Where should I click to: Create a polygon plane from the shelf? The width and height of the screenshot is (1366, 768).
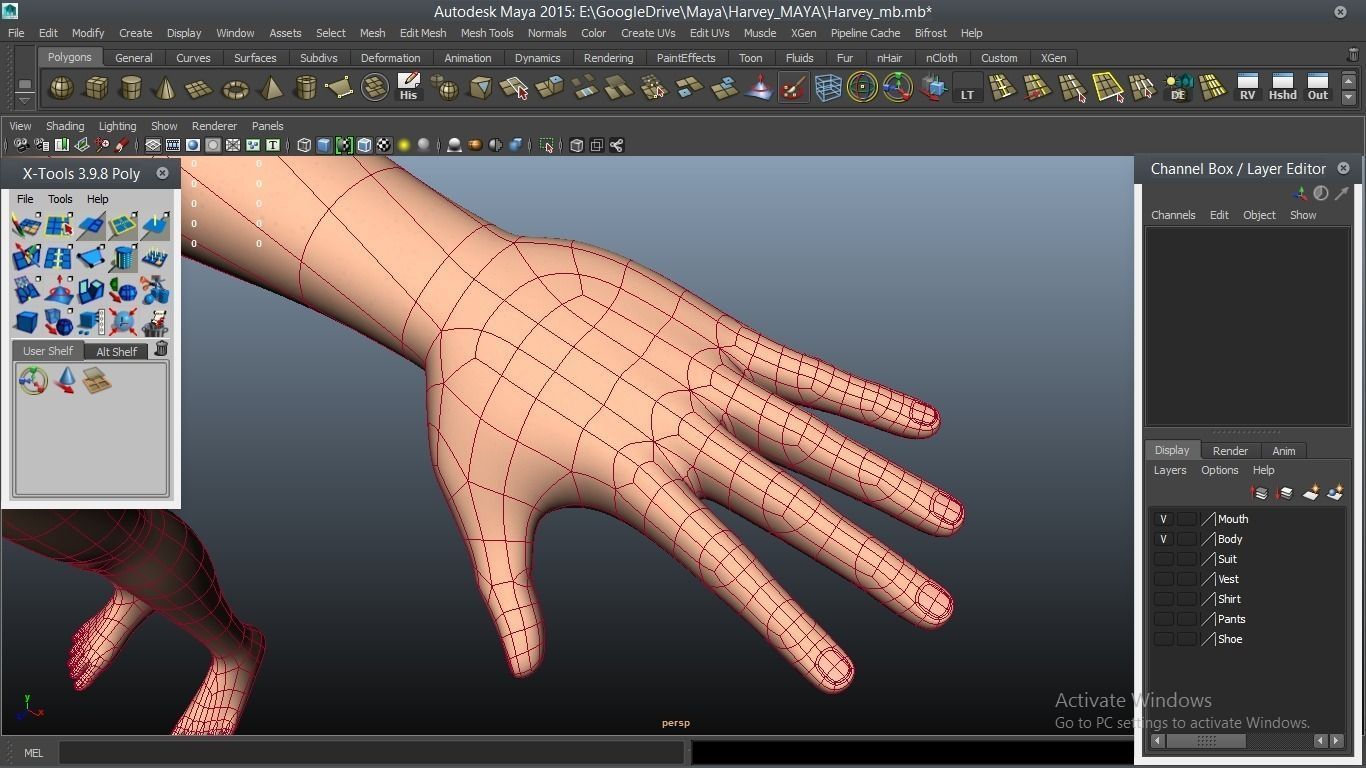[200, 88]
